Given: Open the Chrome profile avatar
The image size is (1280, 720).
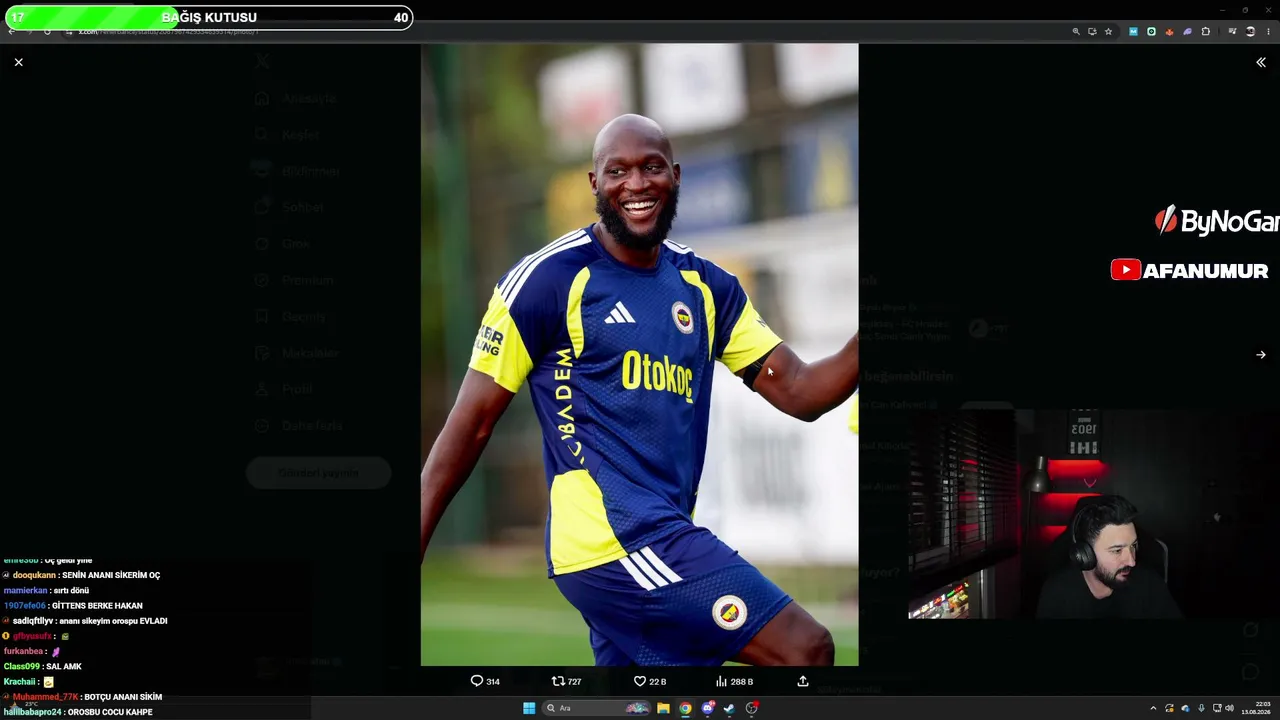Looking at the screenshot, I should click(x=1250, y=32).
